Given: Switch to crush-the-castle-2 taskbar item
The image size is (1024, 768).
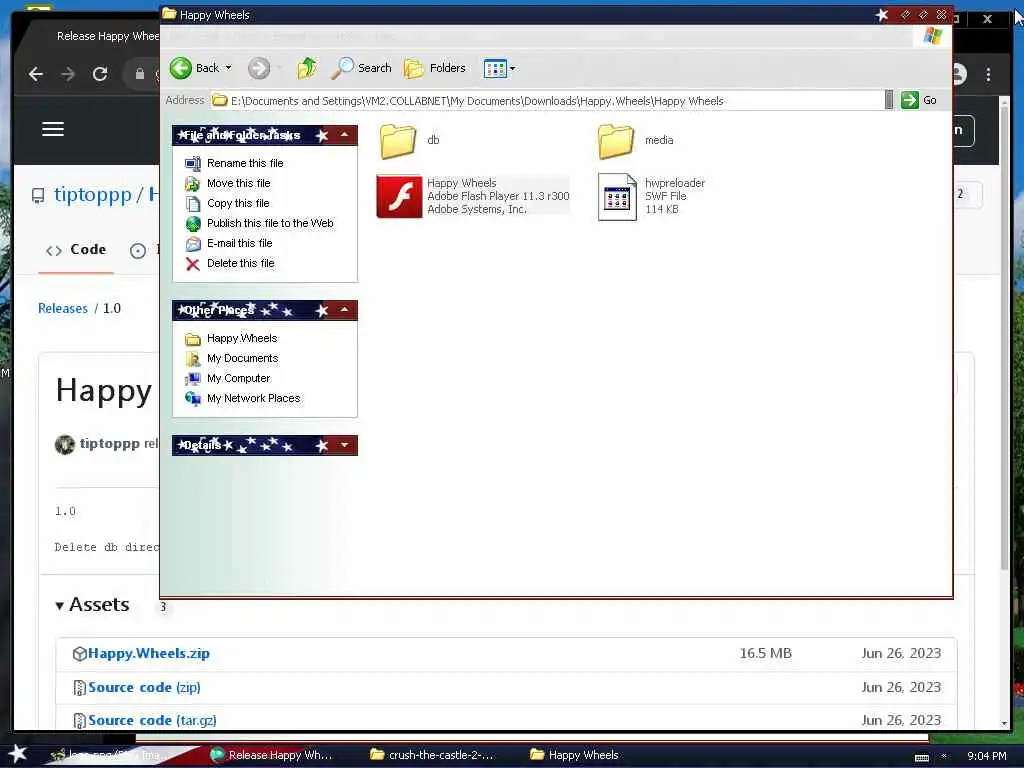Looking at the screenshot, I should (x=432, y=755).
